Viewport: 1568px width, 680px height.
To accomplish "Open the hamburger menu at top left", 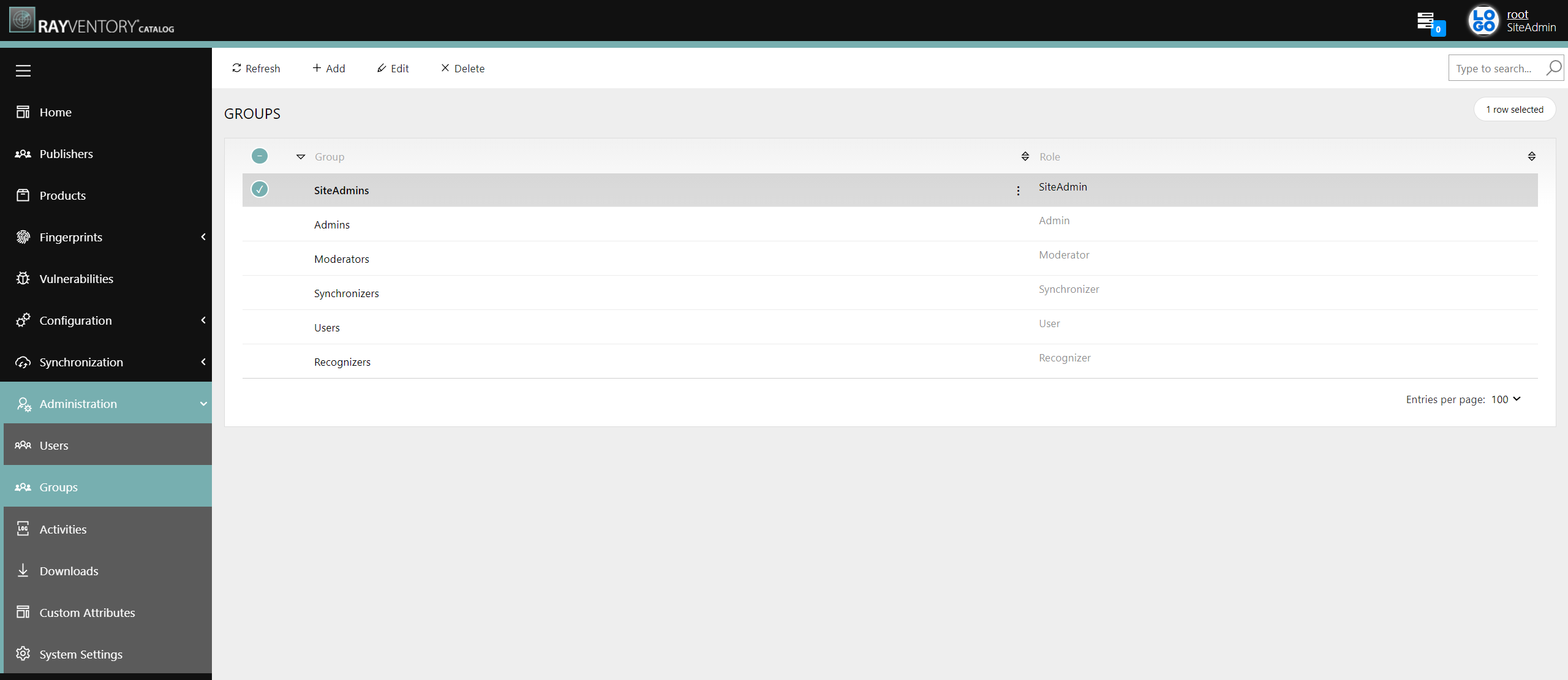I will point(23,70).
